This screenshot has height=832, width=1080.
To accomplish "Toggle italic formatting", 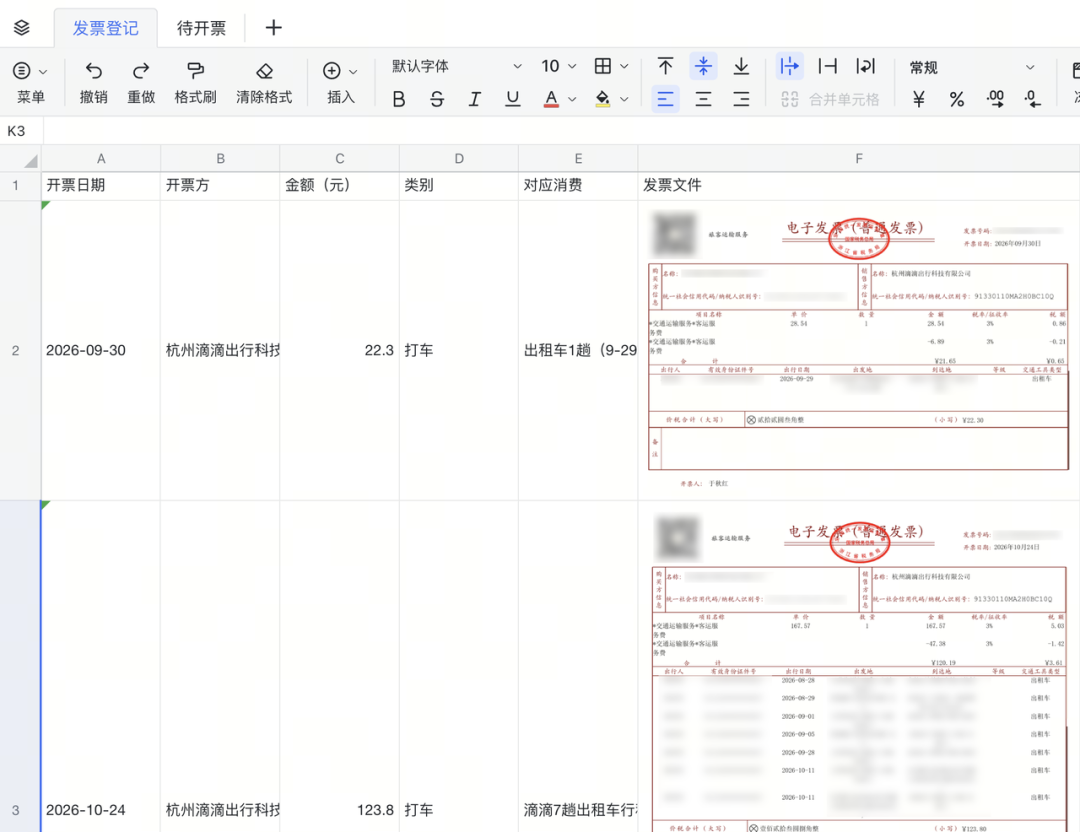I will click(x=475, y=100).
